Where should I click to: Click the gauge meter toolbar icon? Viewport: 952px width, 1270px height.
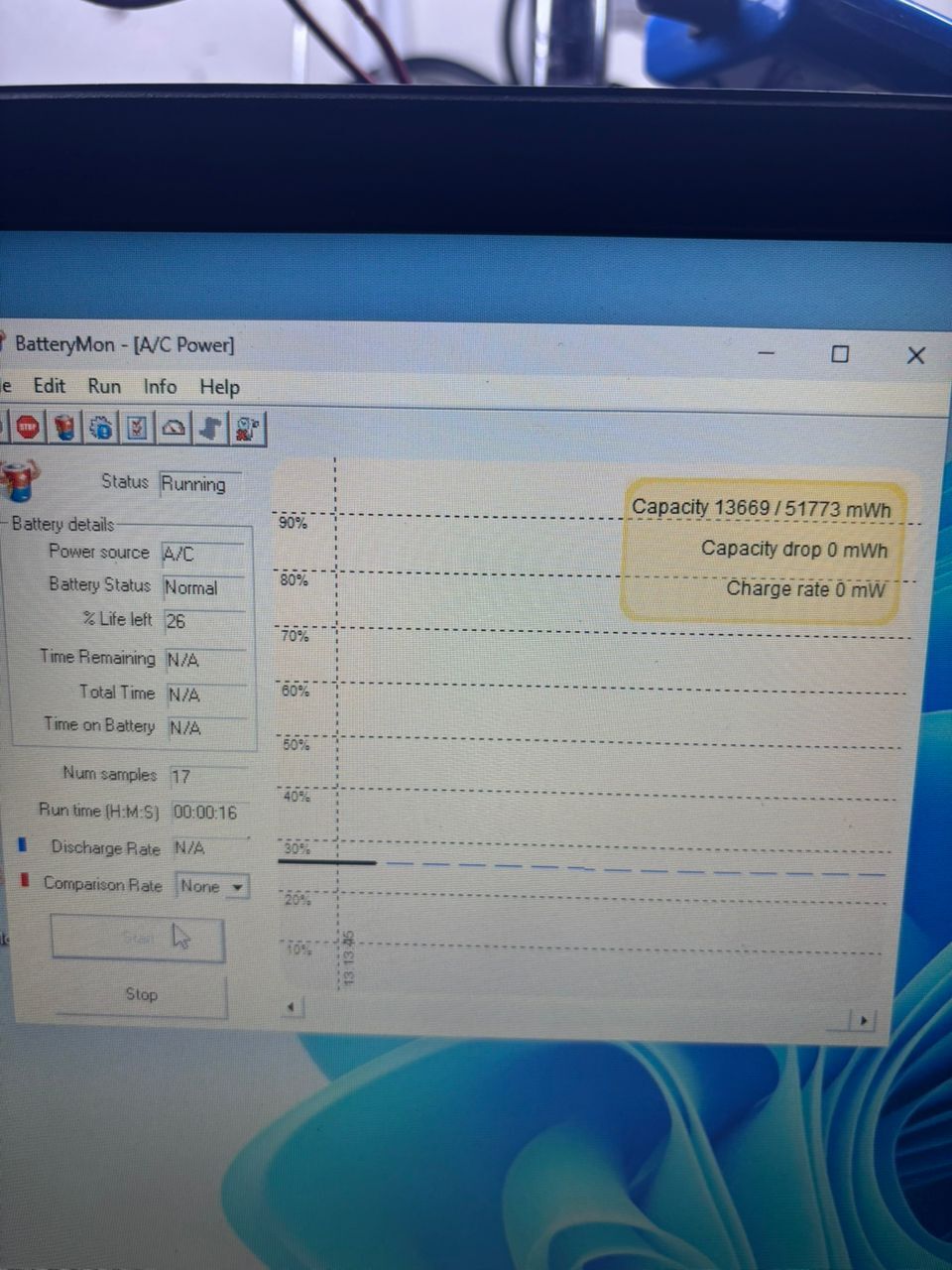174,428
